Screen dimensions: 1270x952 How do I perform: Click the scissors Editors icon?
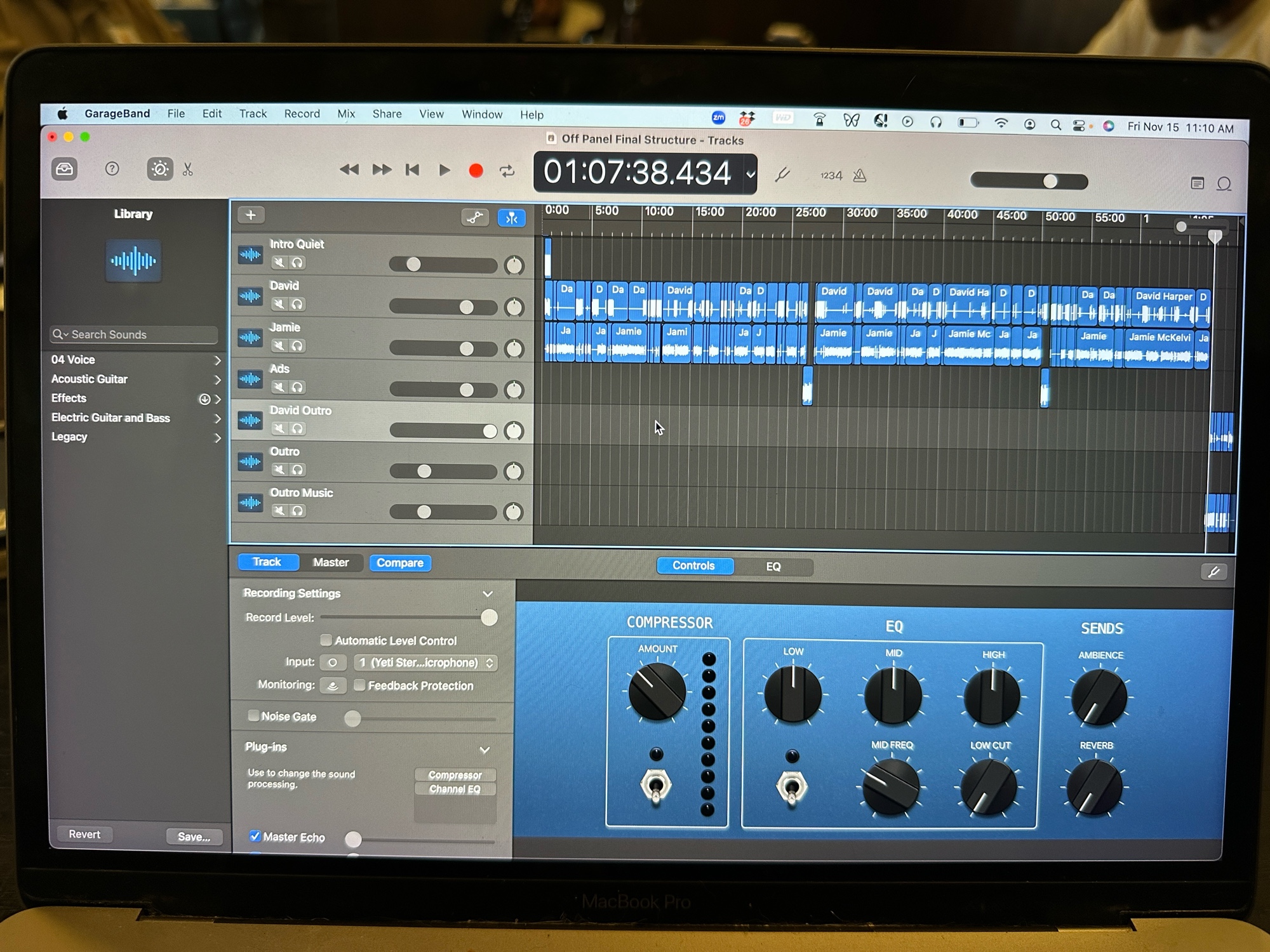(x=188, y=170)
